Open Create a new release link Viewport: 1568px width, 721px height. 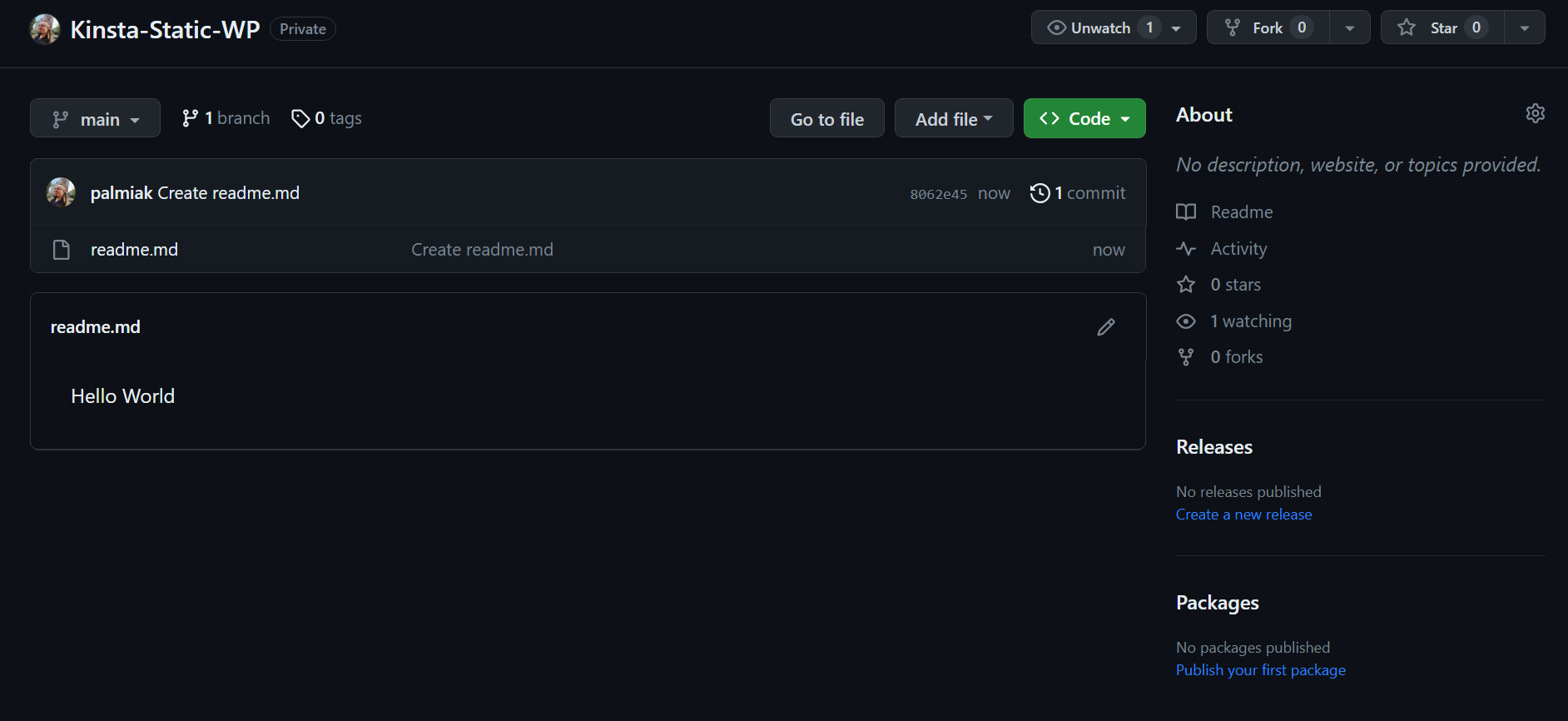[x=1243, y=514]
